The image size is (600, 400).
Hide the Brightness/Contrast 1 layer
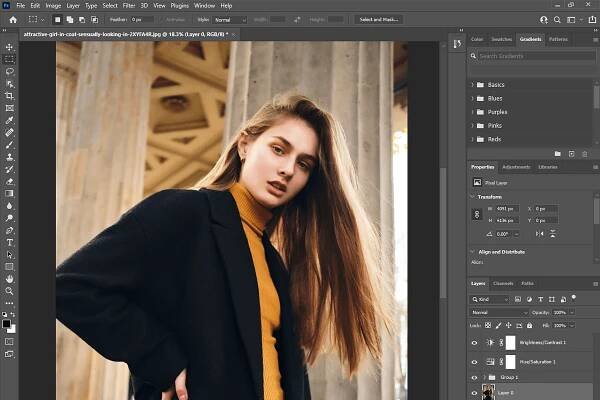tap(475, 342)
